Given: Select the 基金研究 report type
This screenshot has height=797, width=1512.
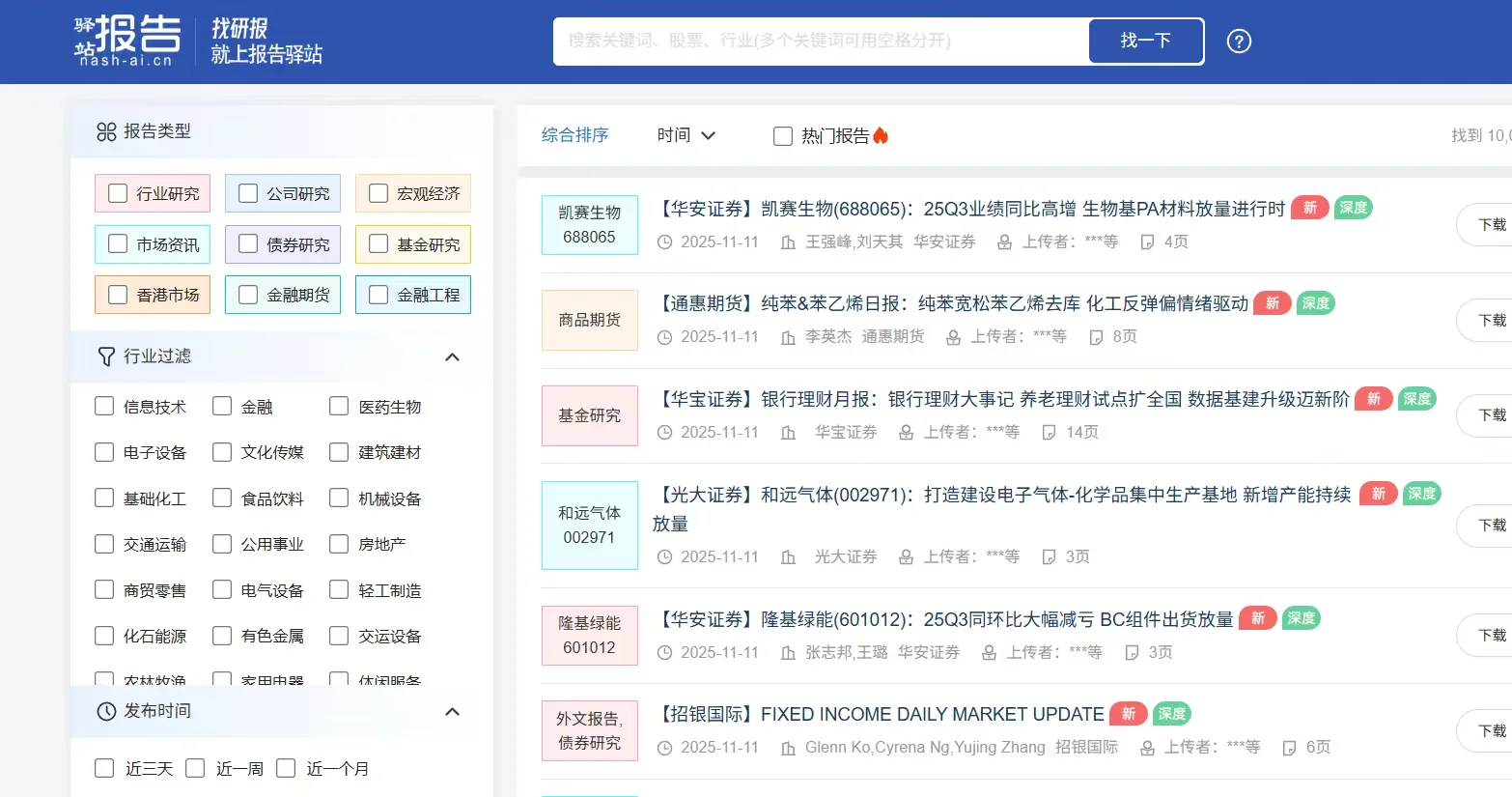Looking at the screenshot, I should [378, 243].
